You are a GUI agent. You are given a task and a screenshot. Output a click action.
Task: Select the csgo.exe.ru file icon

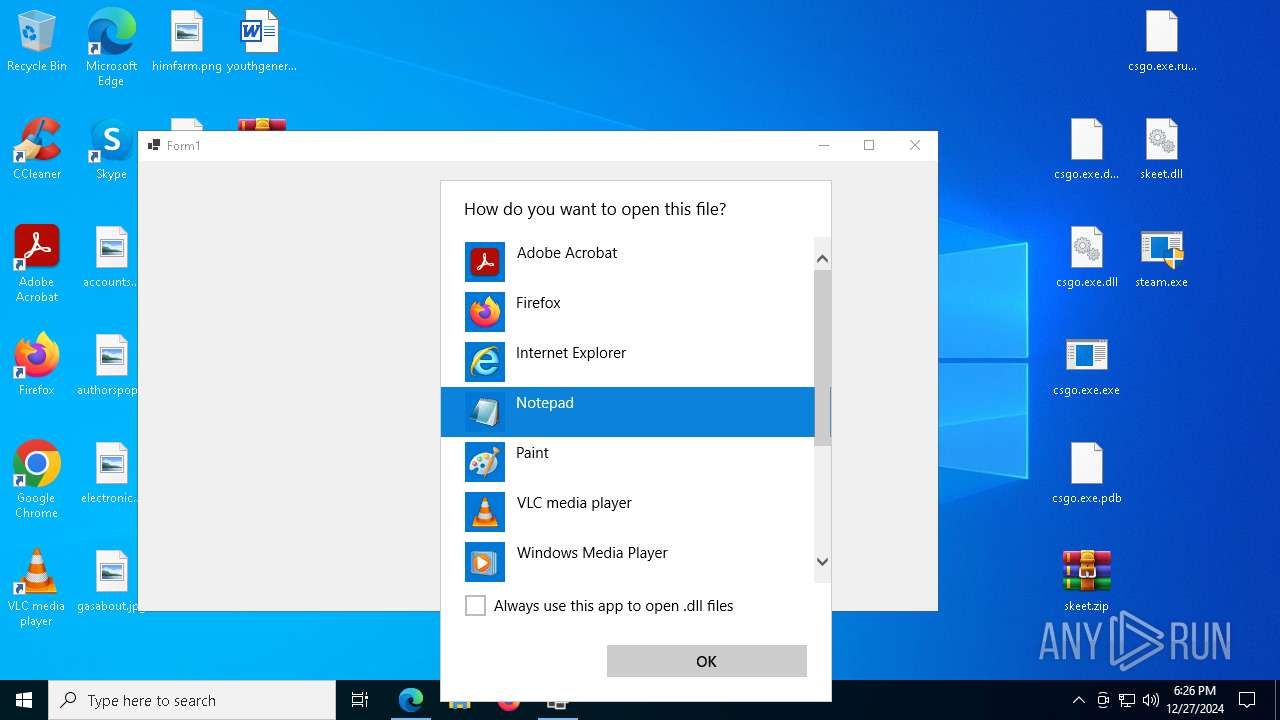(1162, 42)
